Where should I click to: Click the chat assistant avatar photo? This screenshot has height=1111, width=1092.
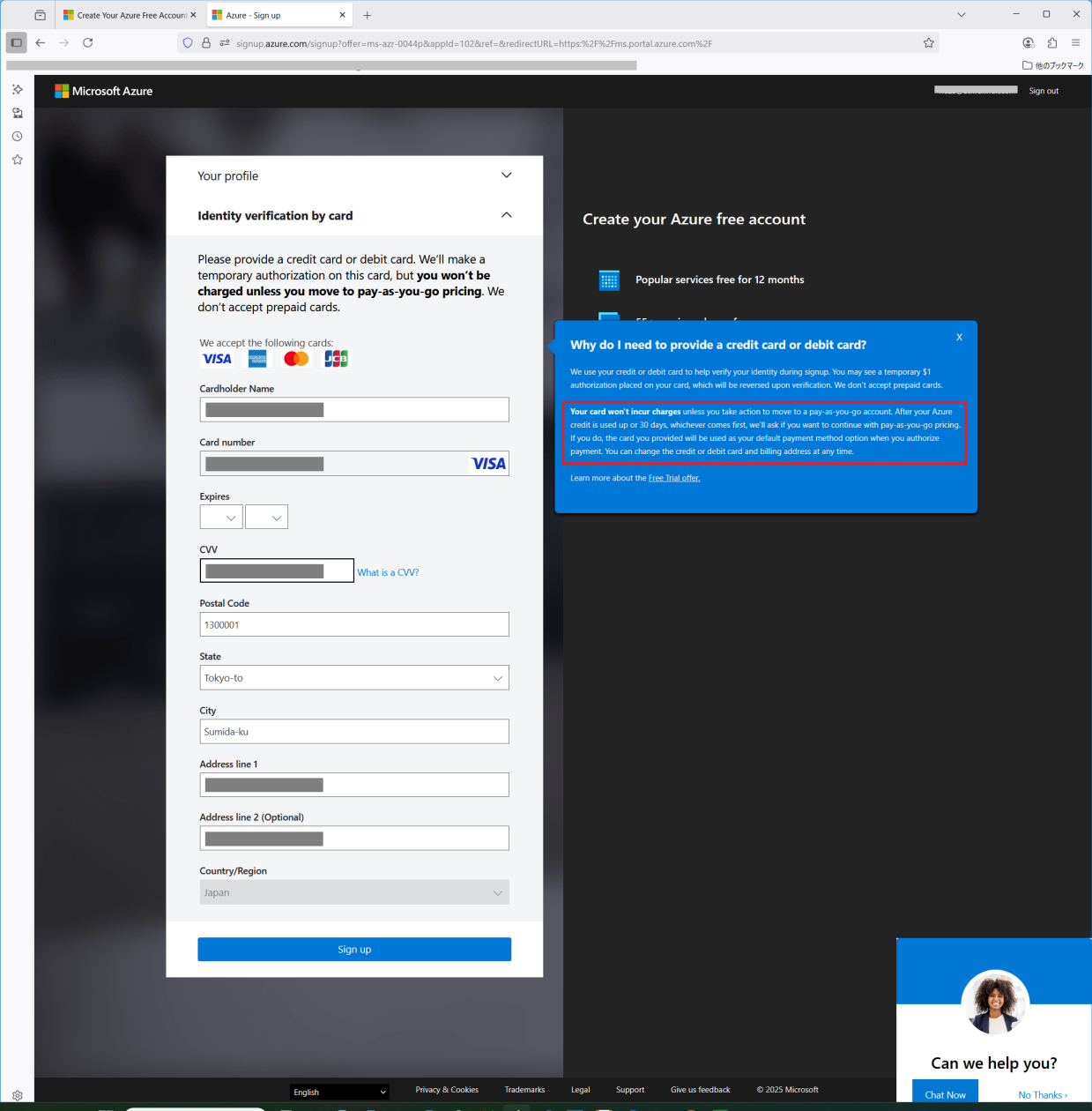(995, 1003)
